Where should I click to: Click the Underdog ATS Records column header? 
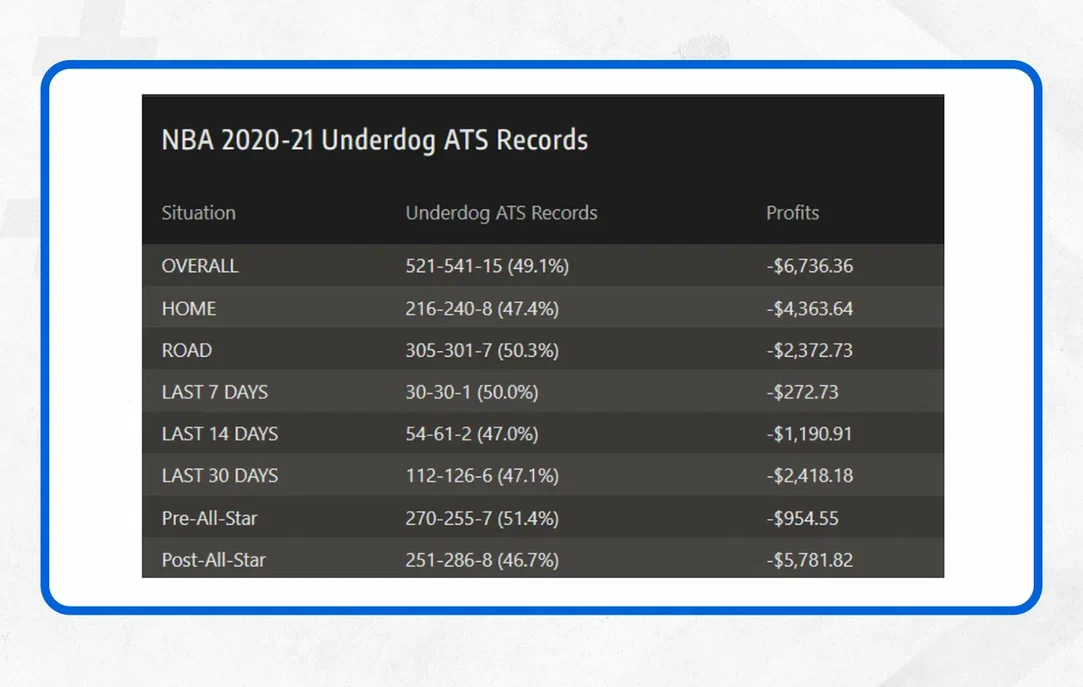point(501,213)
